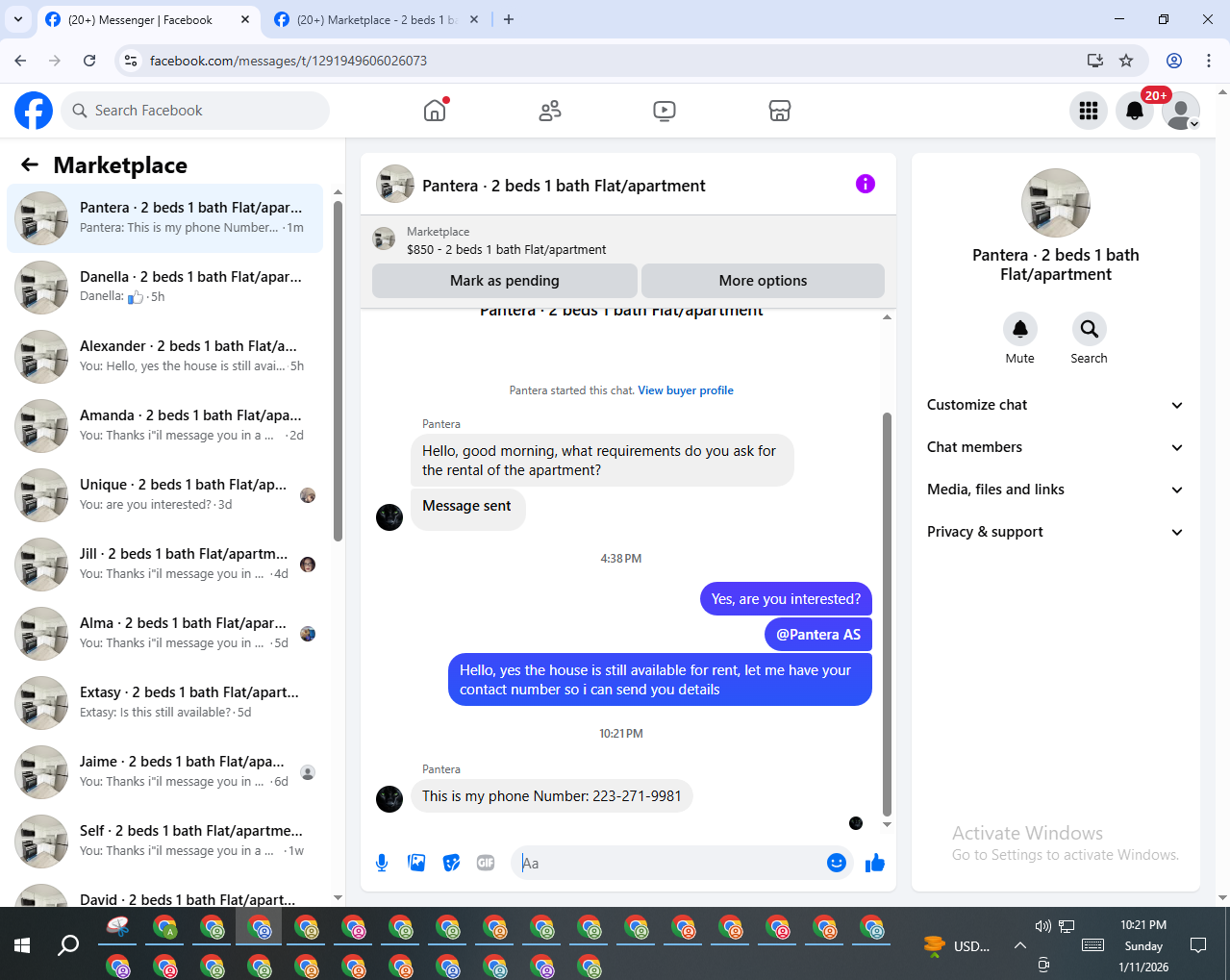
Task: Click the chat messages scrollbar
Action: tap(887, 615)
